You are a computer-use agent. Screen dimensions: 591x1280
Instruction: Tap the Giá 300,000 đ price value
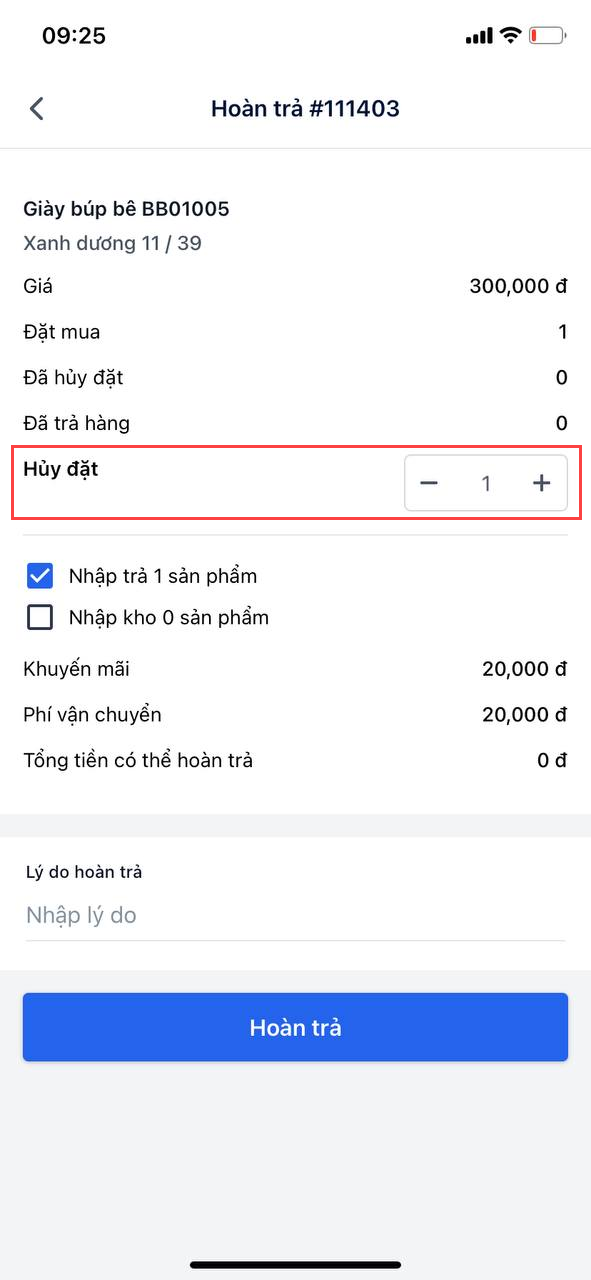518,287
